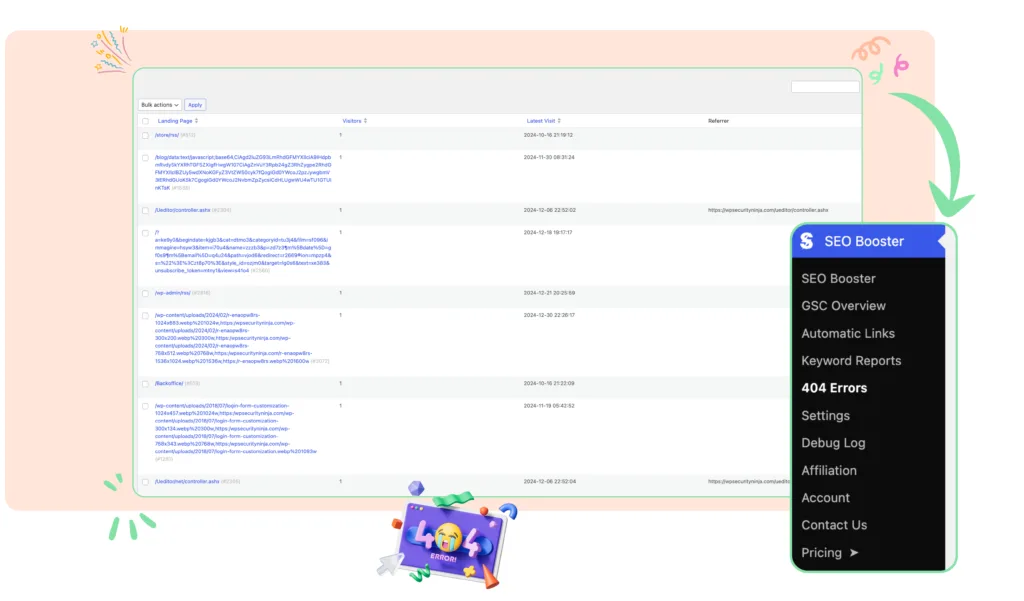Click date 2024-12-21 20:25:59
This screenshot has width=1024, height=601.
(x=549, y=293)
